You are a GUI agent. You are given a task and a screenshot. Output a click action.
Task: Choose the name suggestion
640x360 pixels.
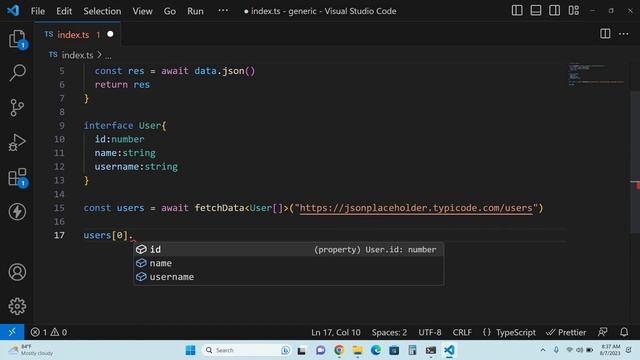[289, 263]
